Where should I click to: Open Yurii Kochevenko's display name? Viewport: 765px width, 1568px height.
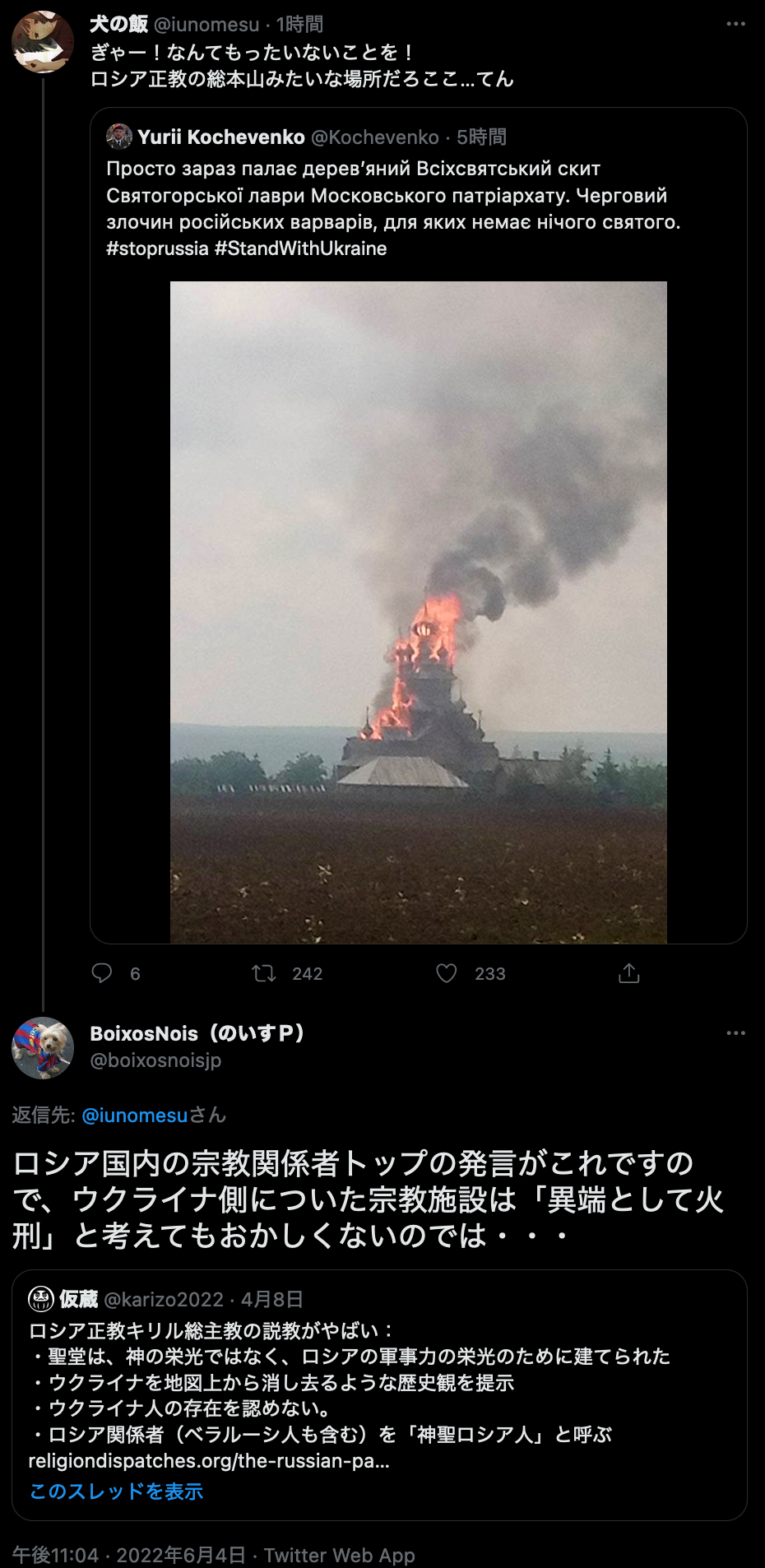(221, 137)
